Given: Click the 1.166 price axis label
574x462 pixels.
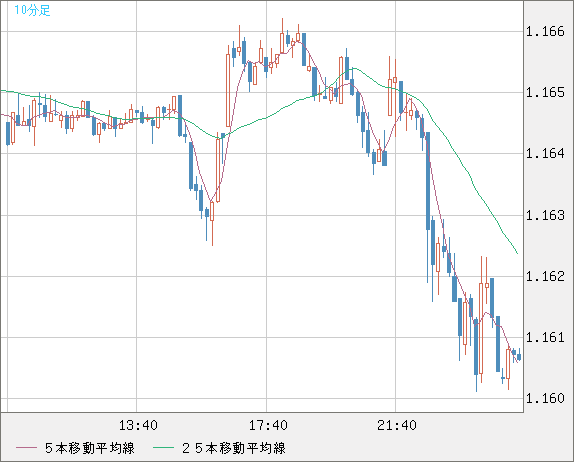Looking at the screenshot, I should coord(545,31).
